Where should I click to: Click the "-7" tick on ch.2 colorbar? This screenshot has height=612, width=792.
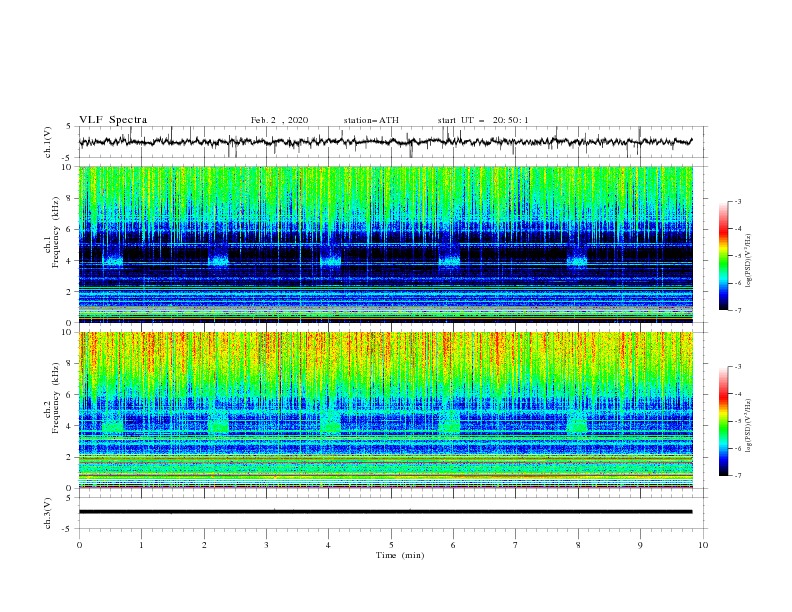[737, 475]
